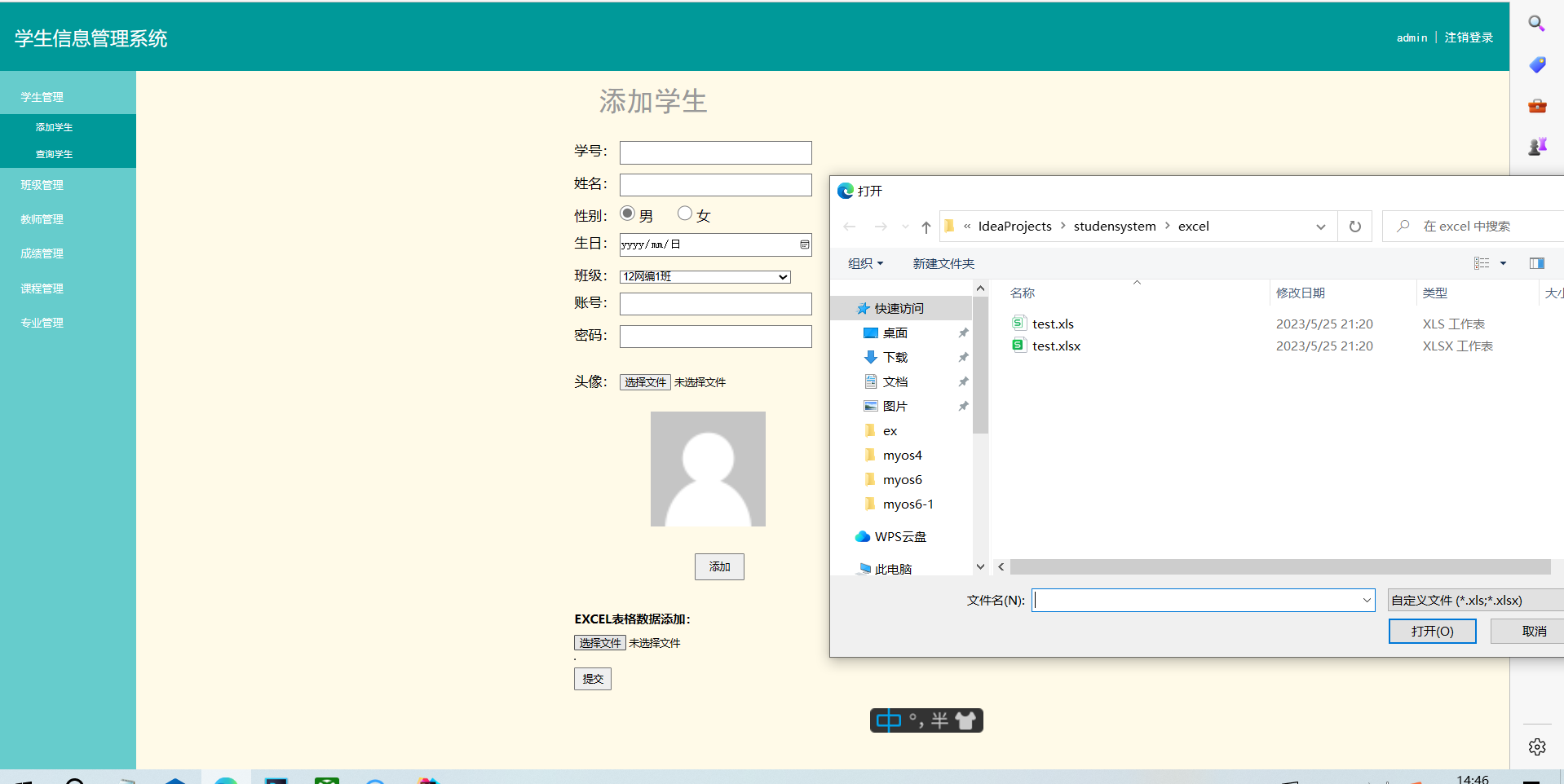Open the Edge sidebar settings gear
Screen dimensions: 1564x784
[x=1537, y=747]
